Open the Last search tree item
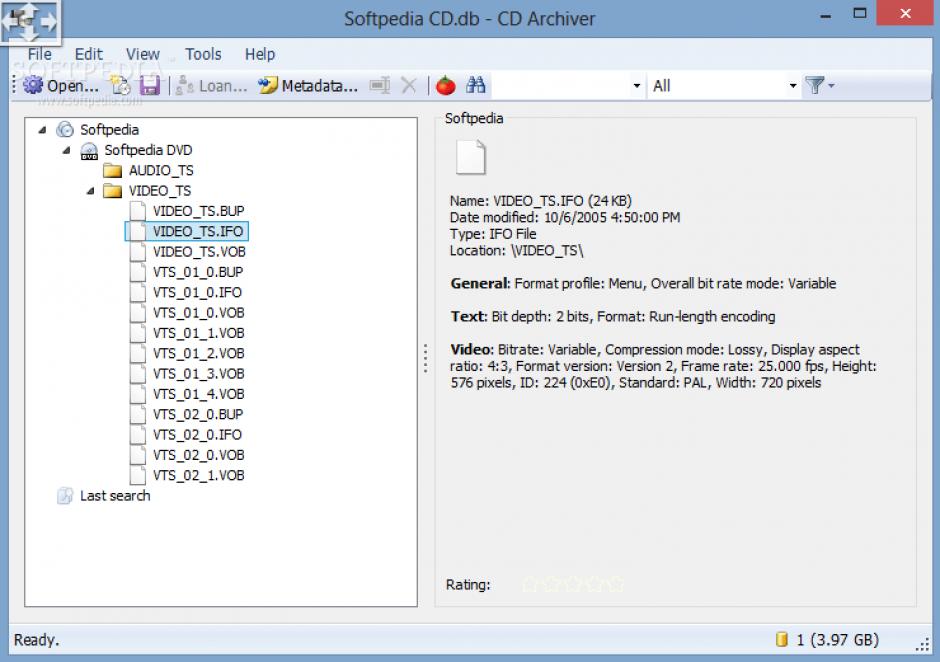This screenshot has width=940, height=662. 115,496
